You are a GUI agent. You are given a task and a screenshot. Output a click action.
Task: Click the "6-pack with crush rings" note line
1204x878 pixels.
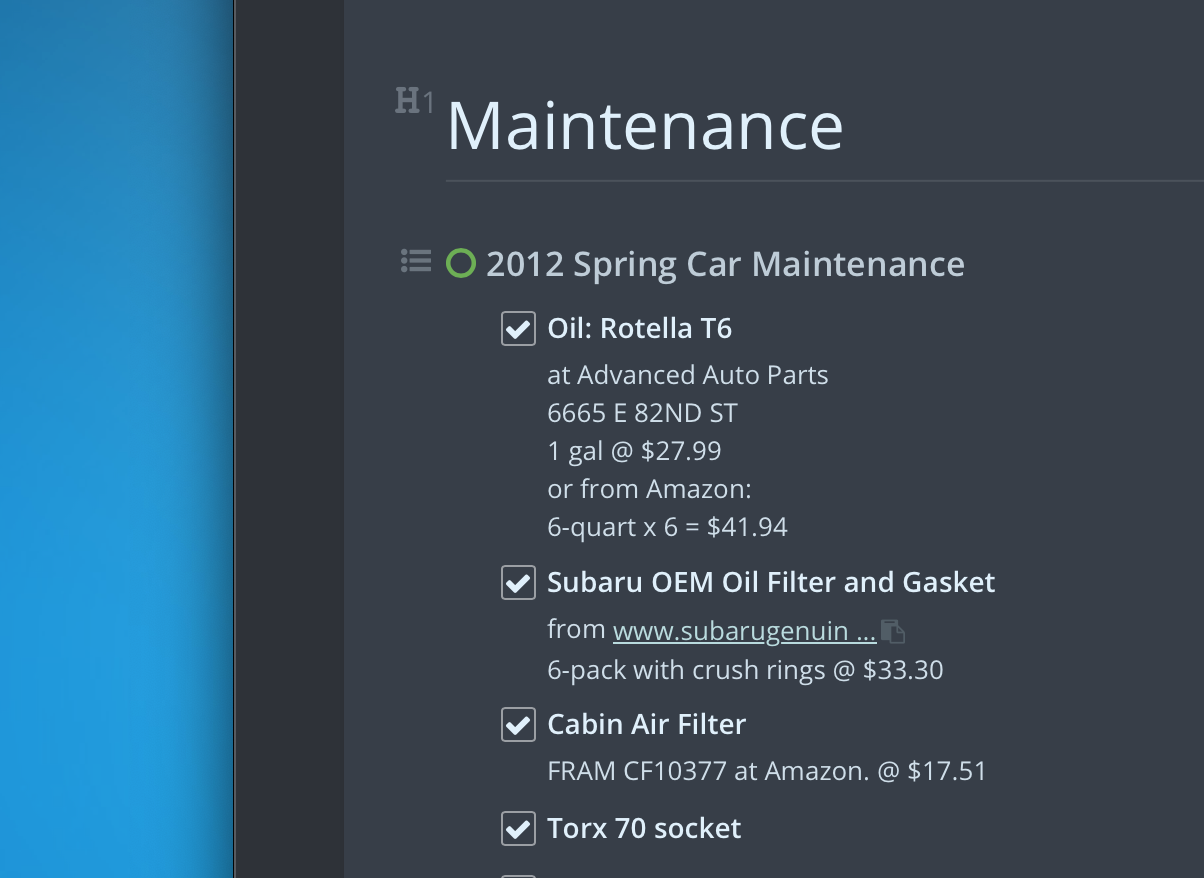coord(744,669)
